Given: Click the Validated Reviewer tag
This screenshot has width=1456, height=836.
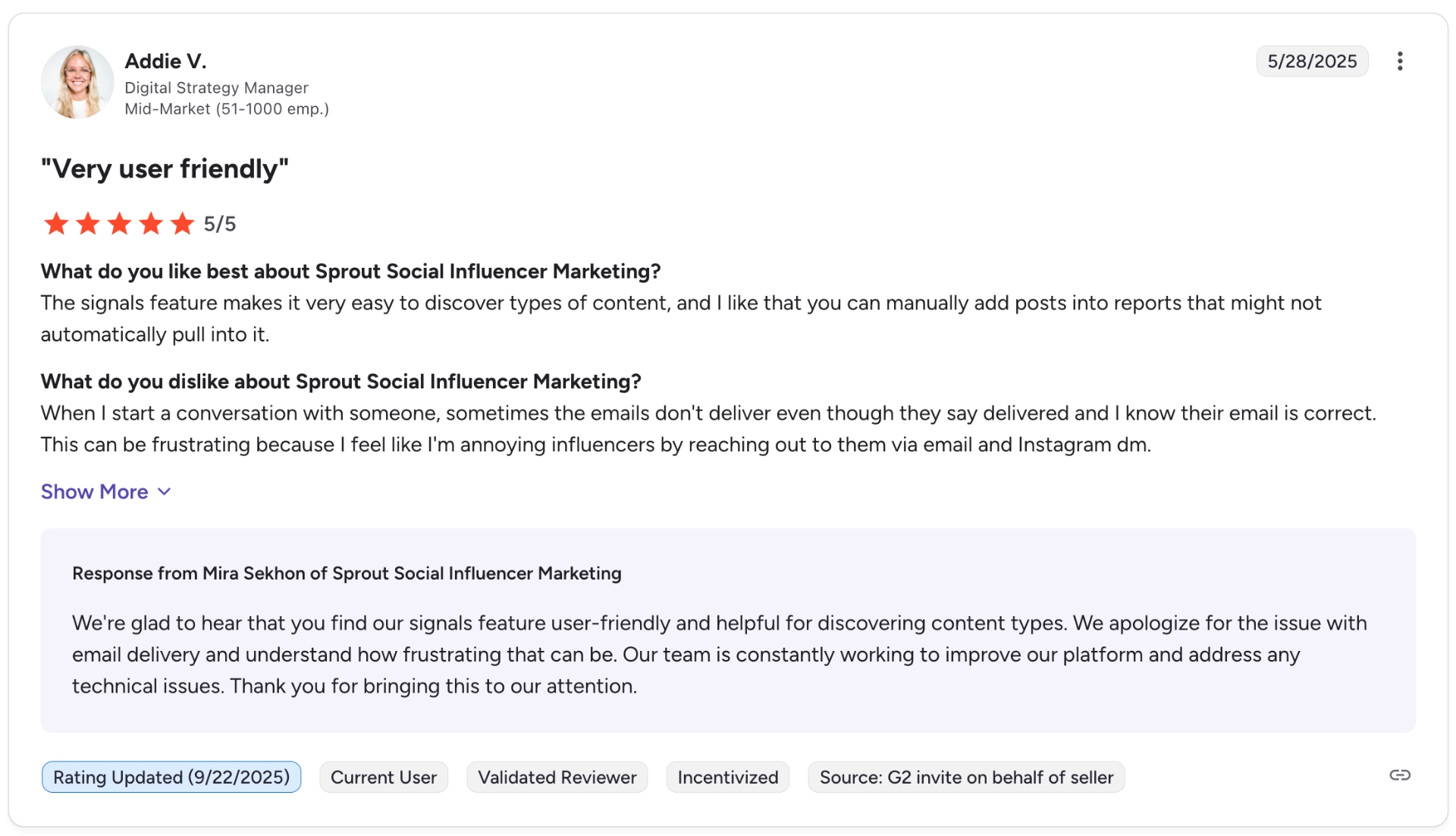Looking at the screenshot, I should coord(557,777).
